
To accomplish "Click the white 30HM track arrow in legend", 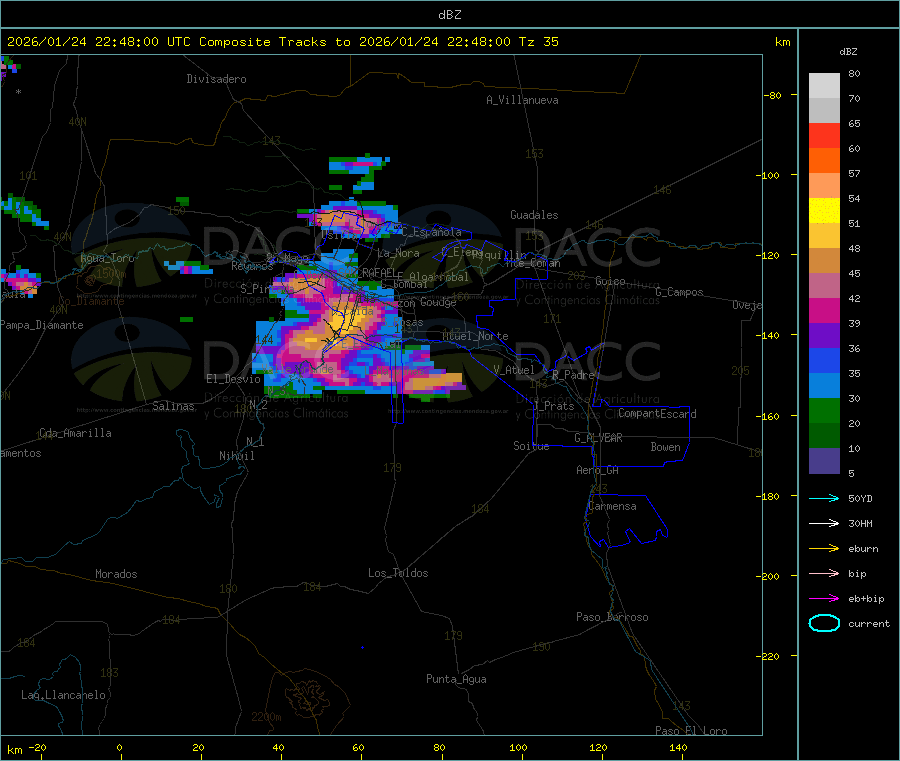I will [824, 523].
